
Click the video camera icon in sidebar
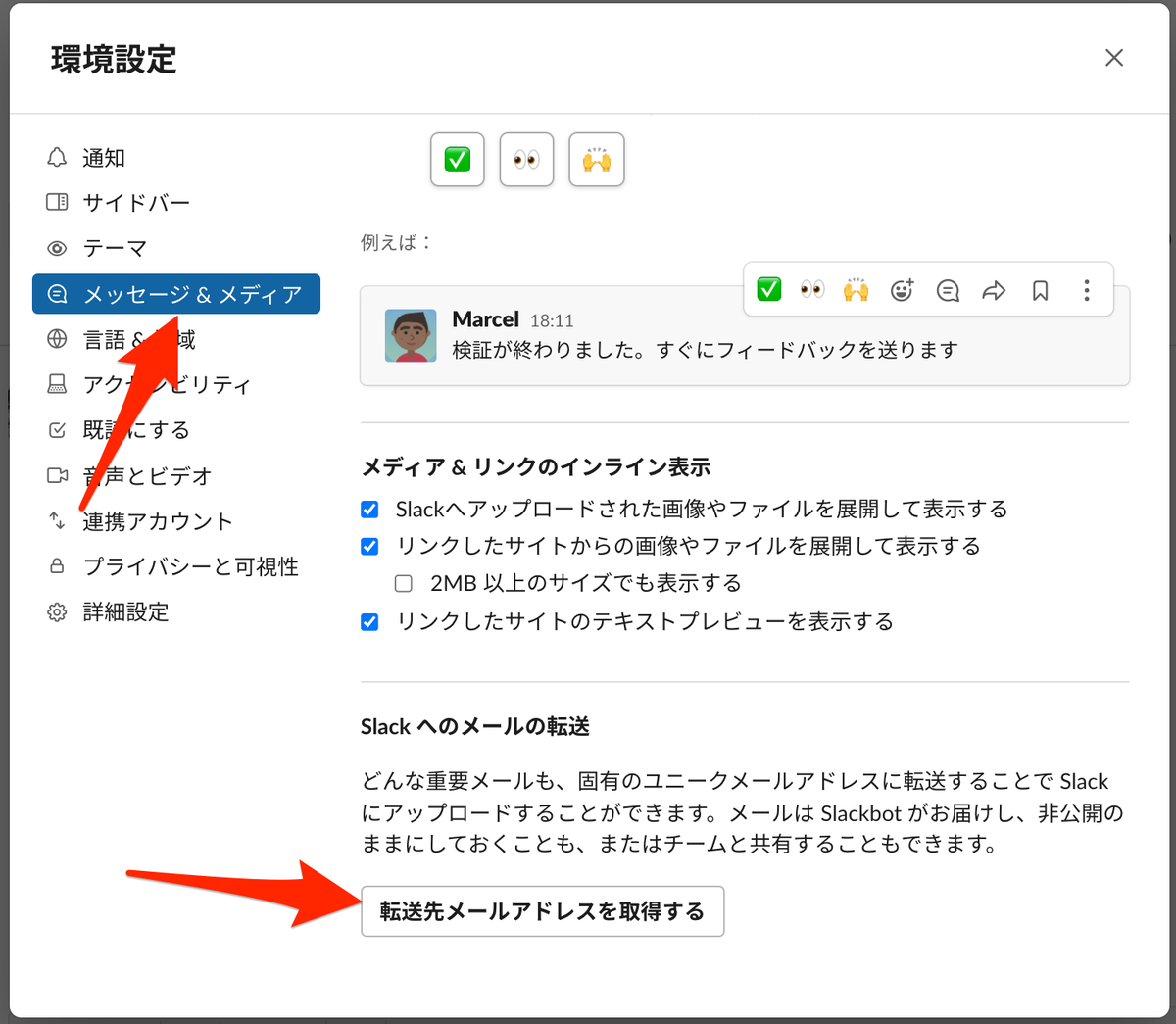click(57, 475)
